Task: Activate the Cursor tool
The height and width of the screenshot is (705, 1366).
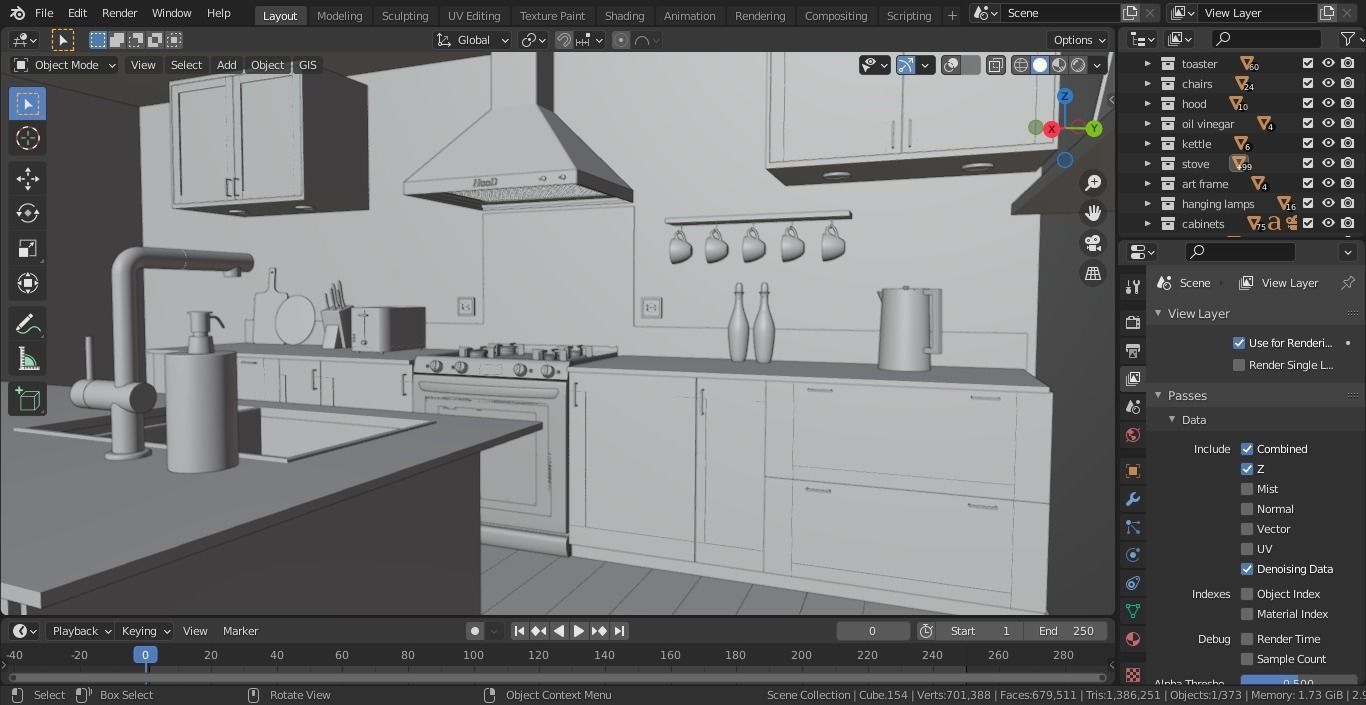Action: (28, 139)
